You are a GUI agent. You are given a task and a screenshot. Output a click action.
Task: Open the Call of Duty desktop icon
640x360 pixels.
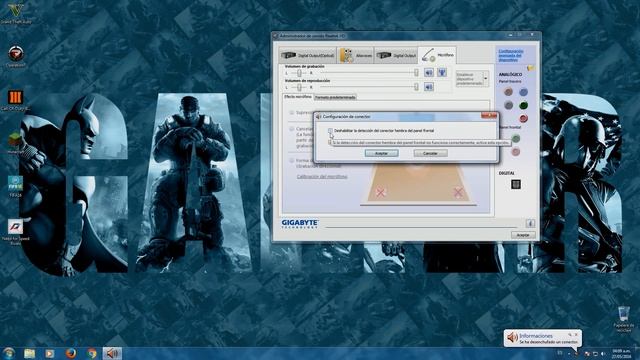coord(16,100)
